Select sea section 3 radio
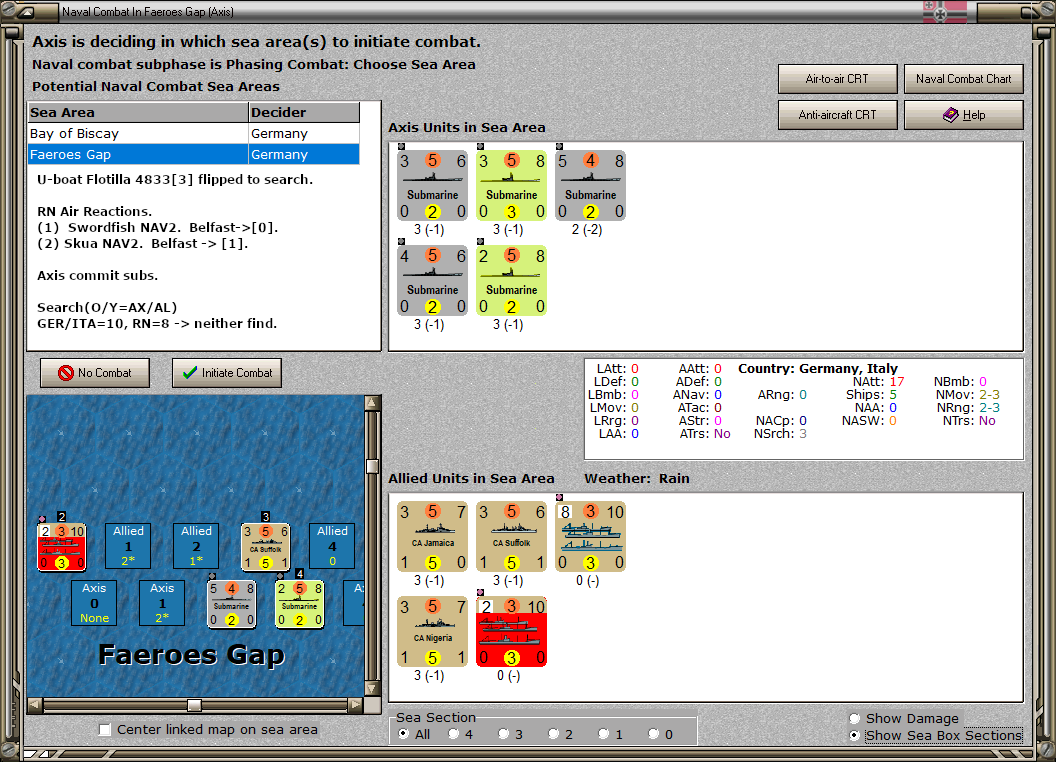Viewport: 1056px width, 762px height. pyautogui.click(x=503, y=734)
